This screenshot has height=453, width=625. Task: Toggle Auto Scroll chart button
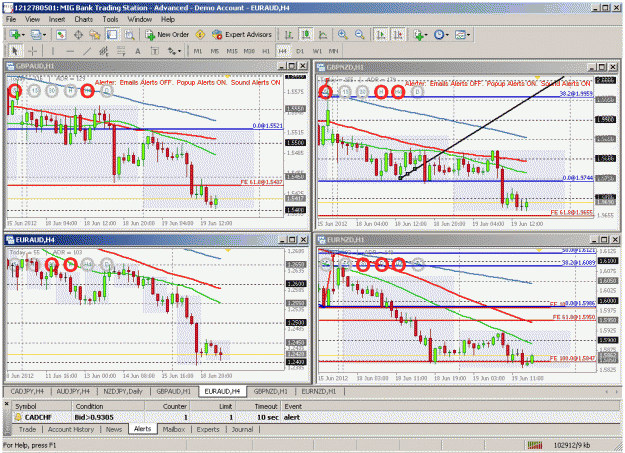(381, 35)
